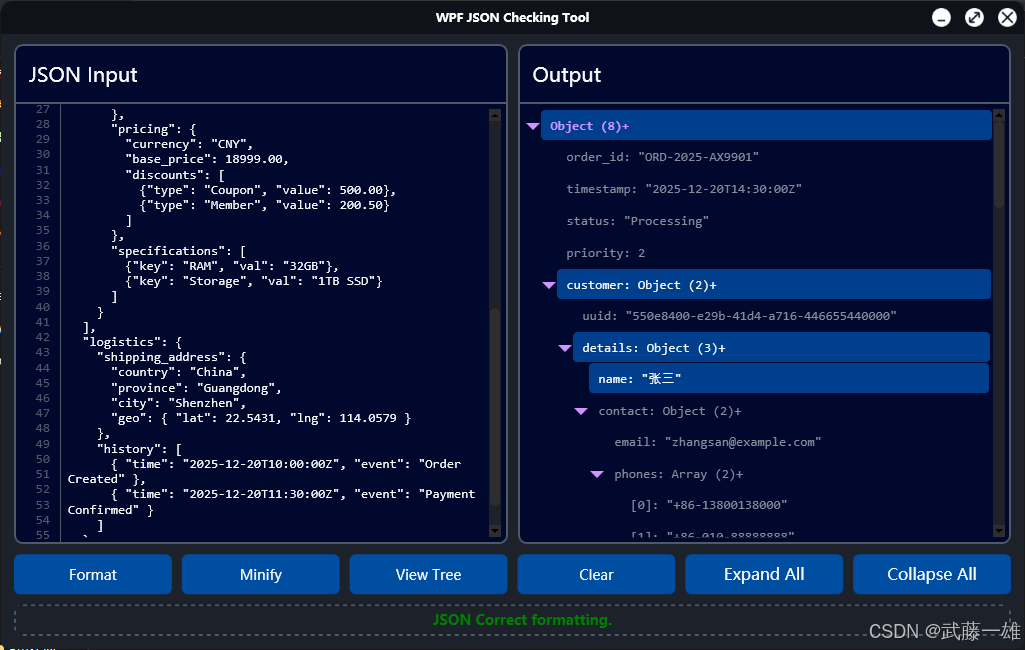
Task: Select the timestamp tree row
Action: [x=684, y=189]
